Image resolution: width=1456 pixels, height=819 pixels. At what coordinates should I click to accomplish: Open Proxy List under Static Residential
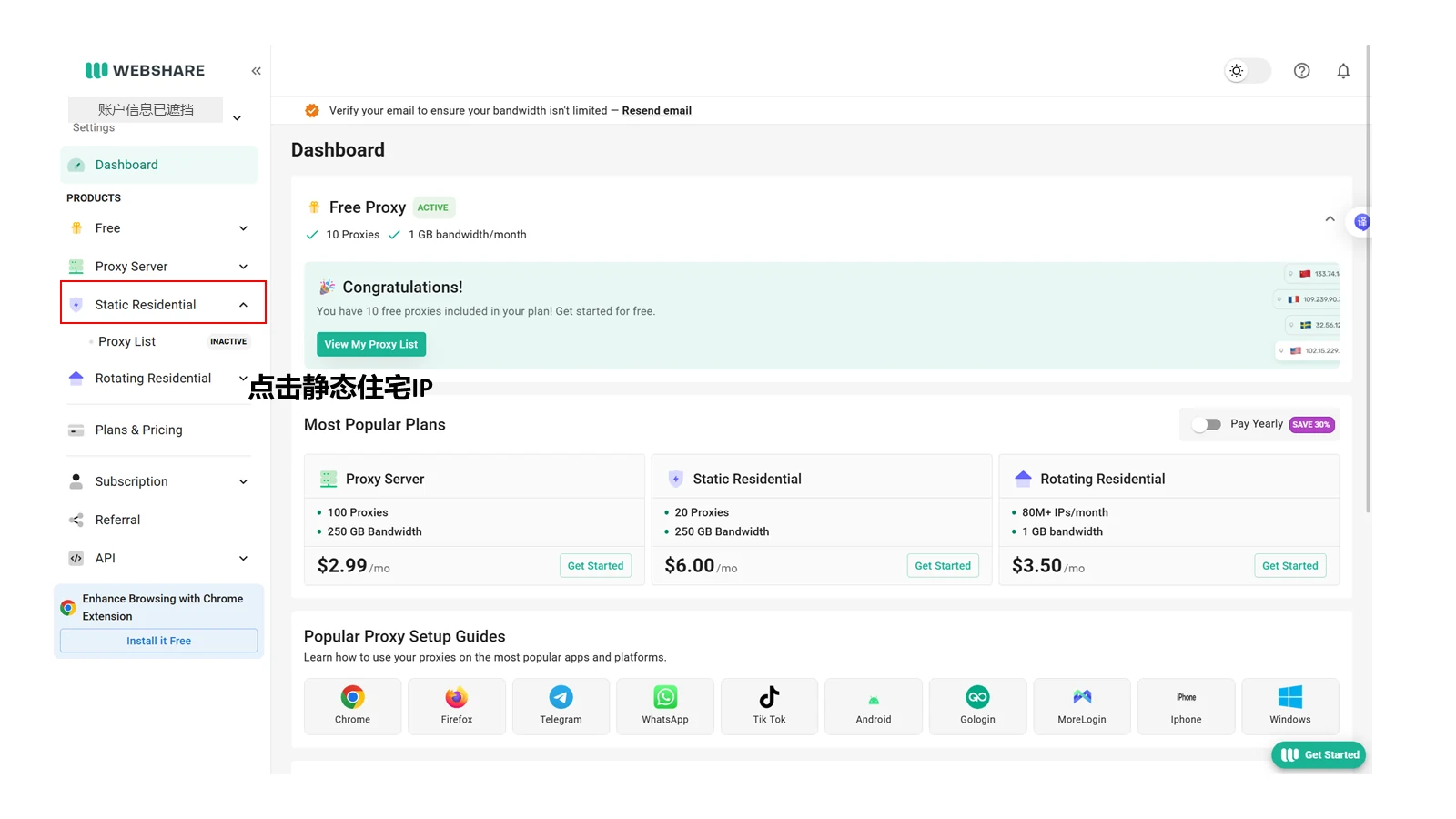(x=126, y=341)
